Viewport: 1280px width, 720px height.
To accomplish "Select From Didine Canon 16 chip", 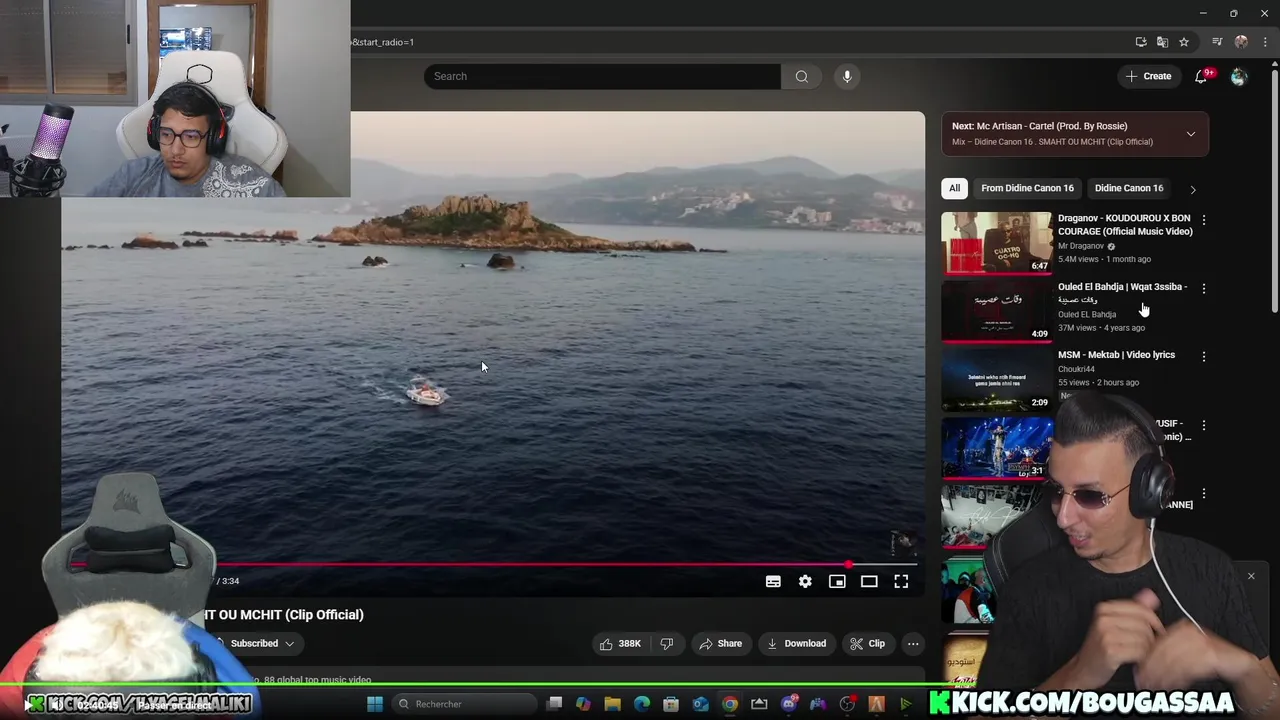I will (x=1027, y=188).
